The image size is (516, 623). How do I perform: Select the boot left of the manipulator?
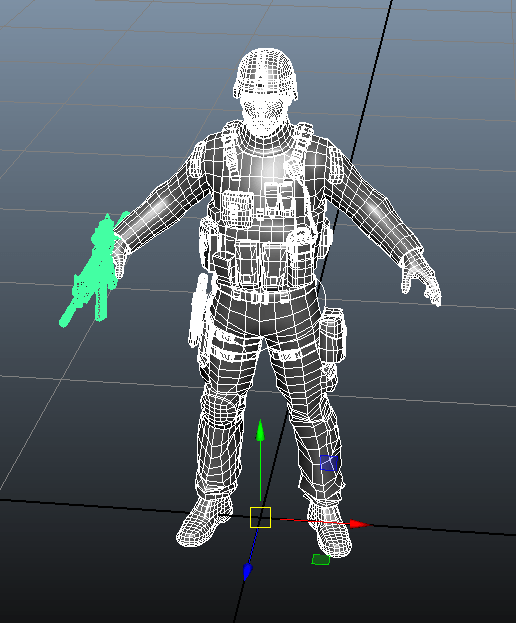click(x=204, y=521)
